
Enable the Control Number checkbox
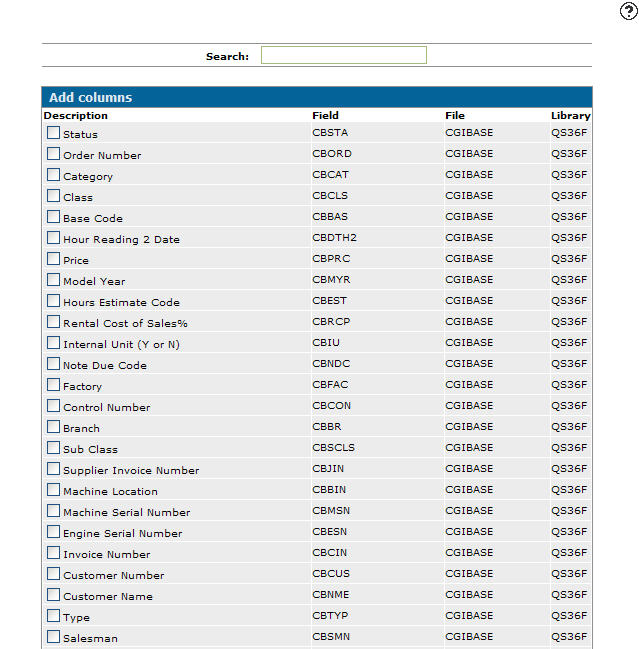click(53, 406)
